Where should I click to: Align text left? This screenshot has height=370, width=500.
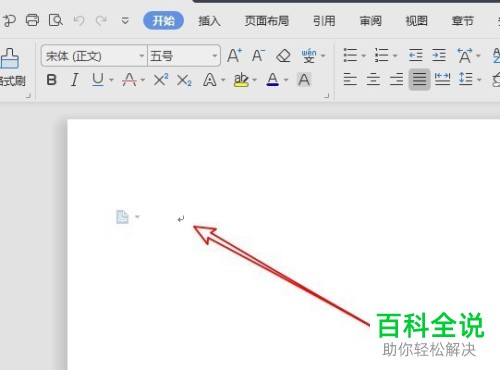[350, 80]
